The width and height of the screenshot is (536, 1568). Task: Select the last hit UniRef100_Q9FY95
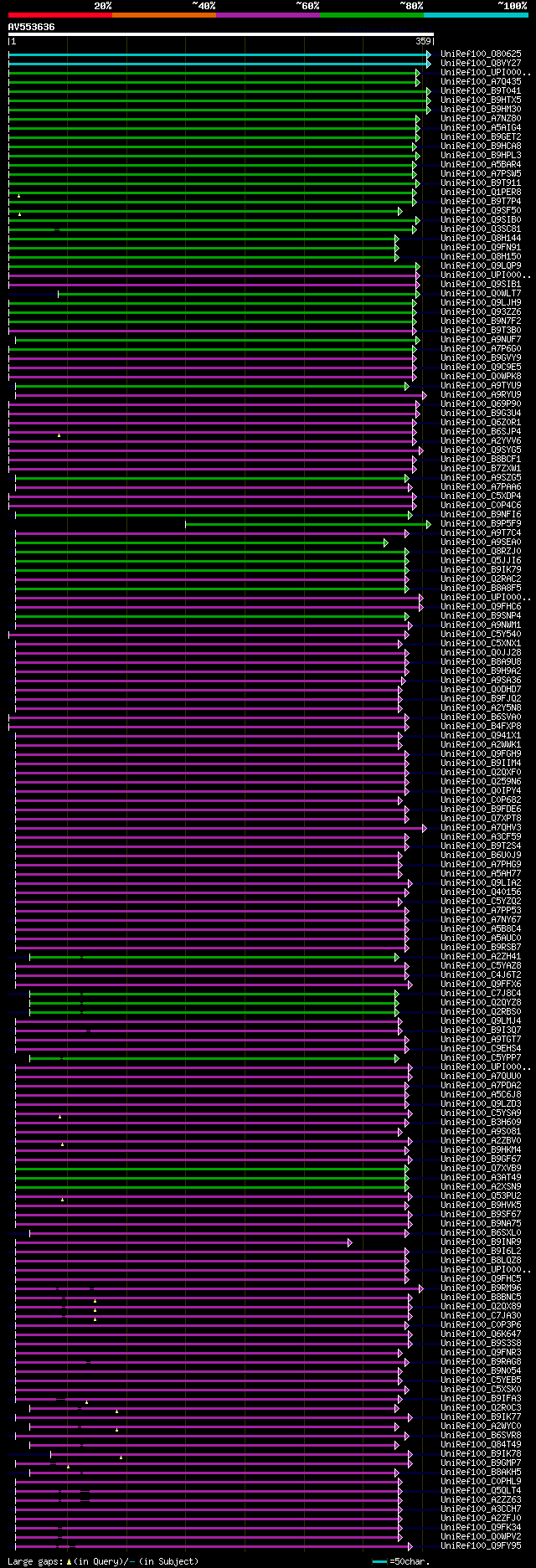tap(481, 1545)
